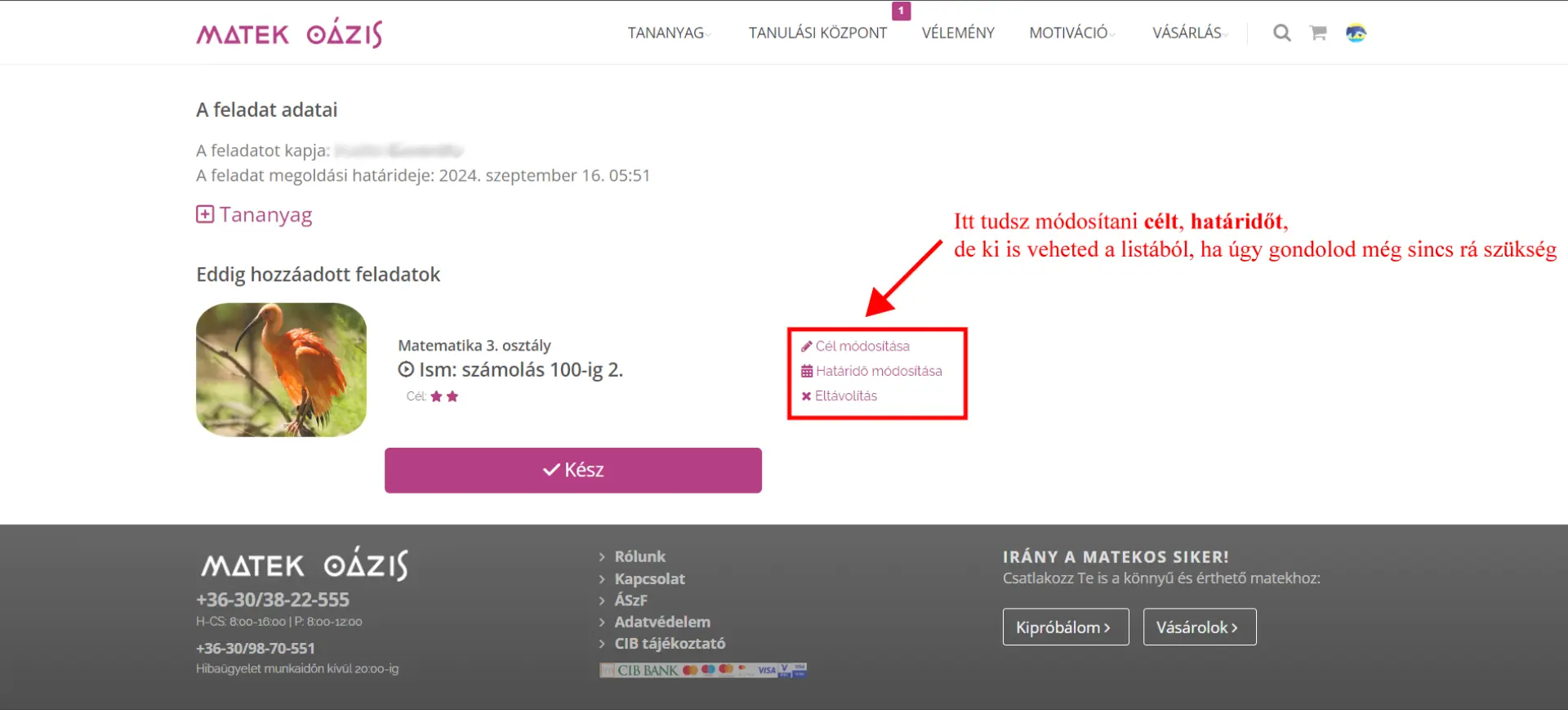This screenshot has width=1568, height=710.
Task: Click the CIB Bank card logos banner
Action: [703, 670]
